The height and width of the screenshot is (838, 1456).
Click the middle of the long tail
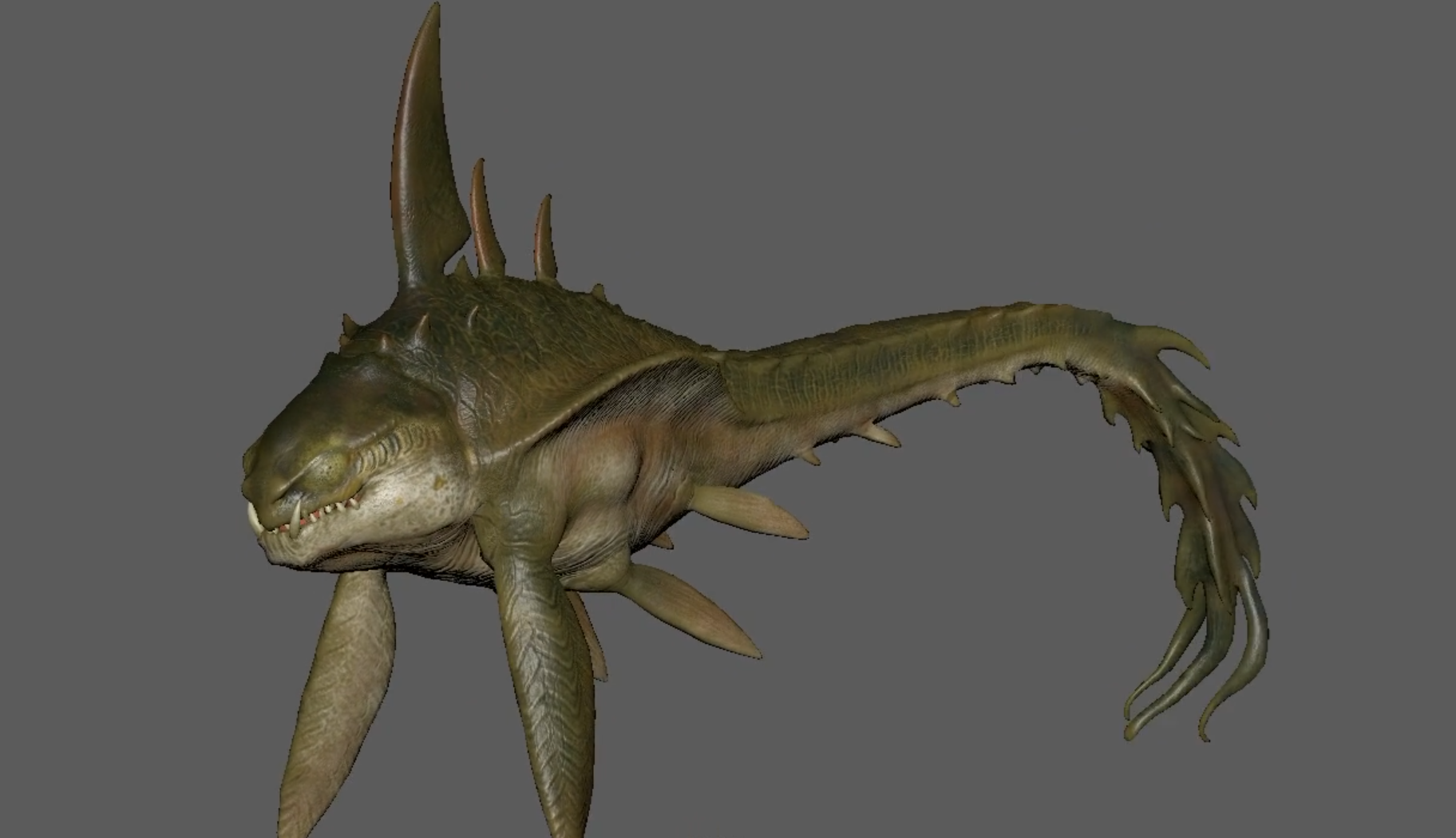[x=918, y=359]
